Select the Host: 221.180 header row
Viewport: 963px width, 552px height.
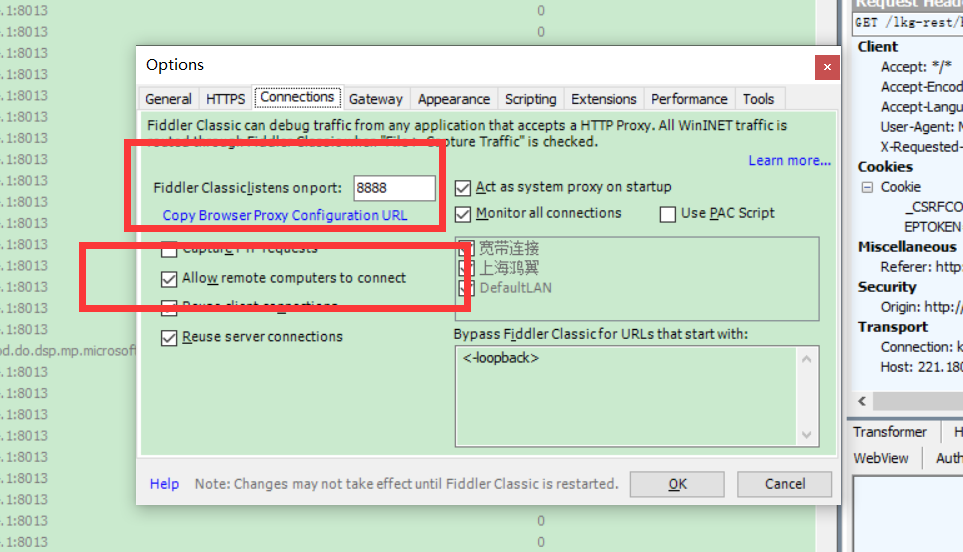921,367
